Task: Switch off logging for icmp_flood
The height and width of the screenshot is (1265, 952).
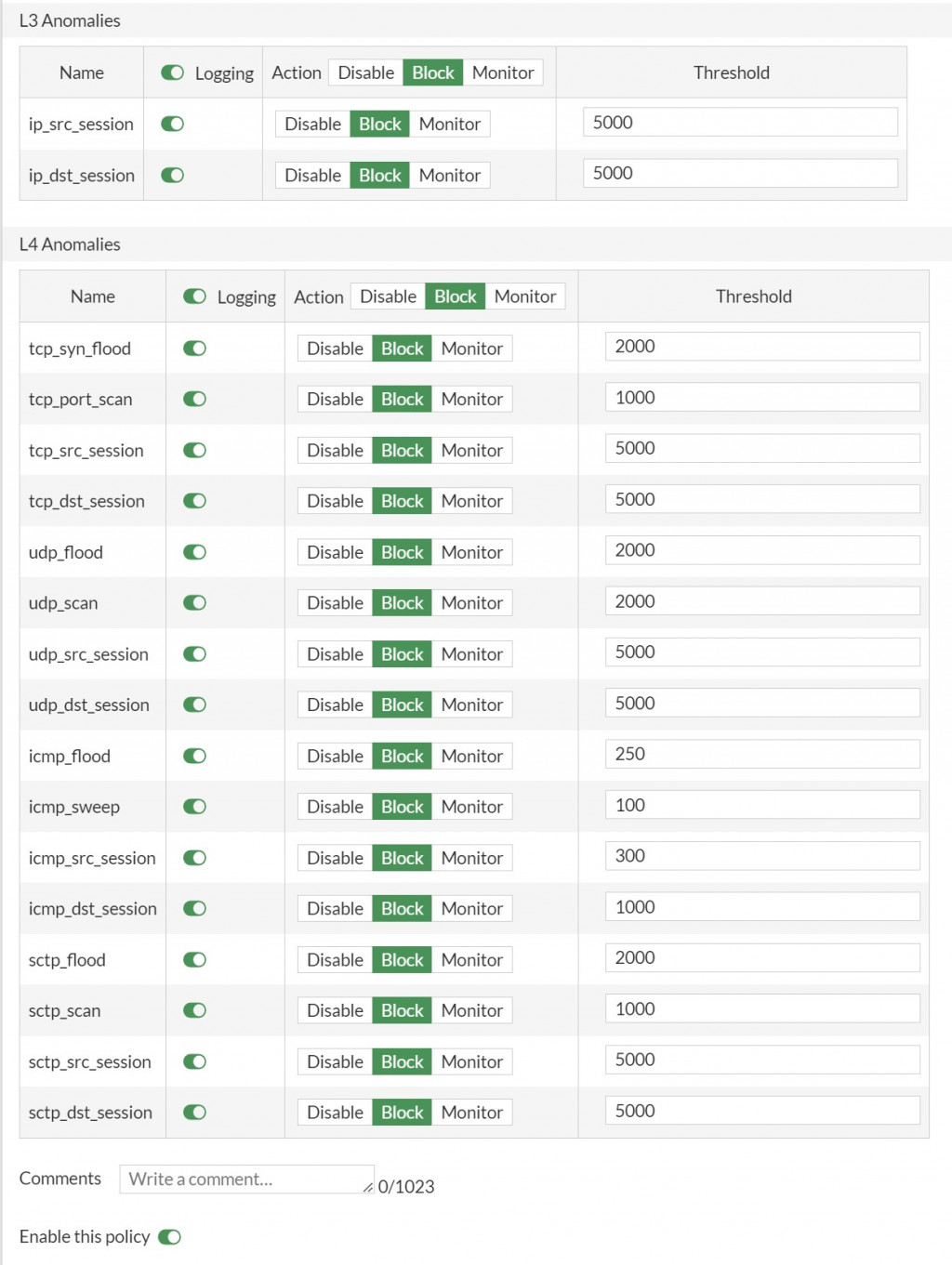Action: pyautogui.click(x=194, y=756)
